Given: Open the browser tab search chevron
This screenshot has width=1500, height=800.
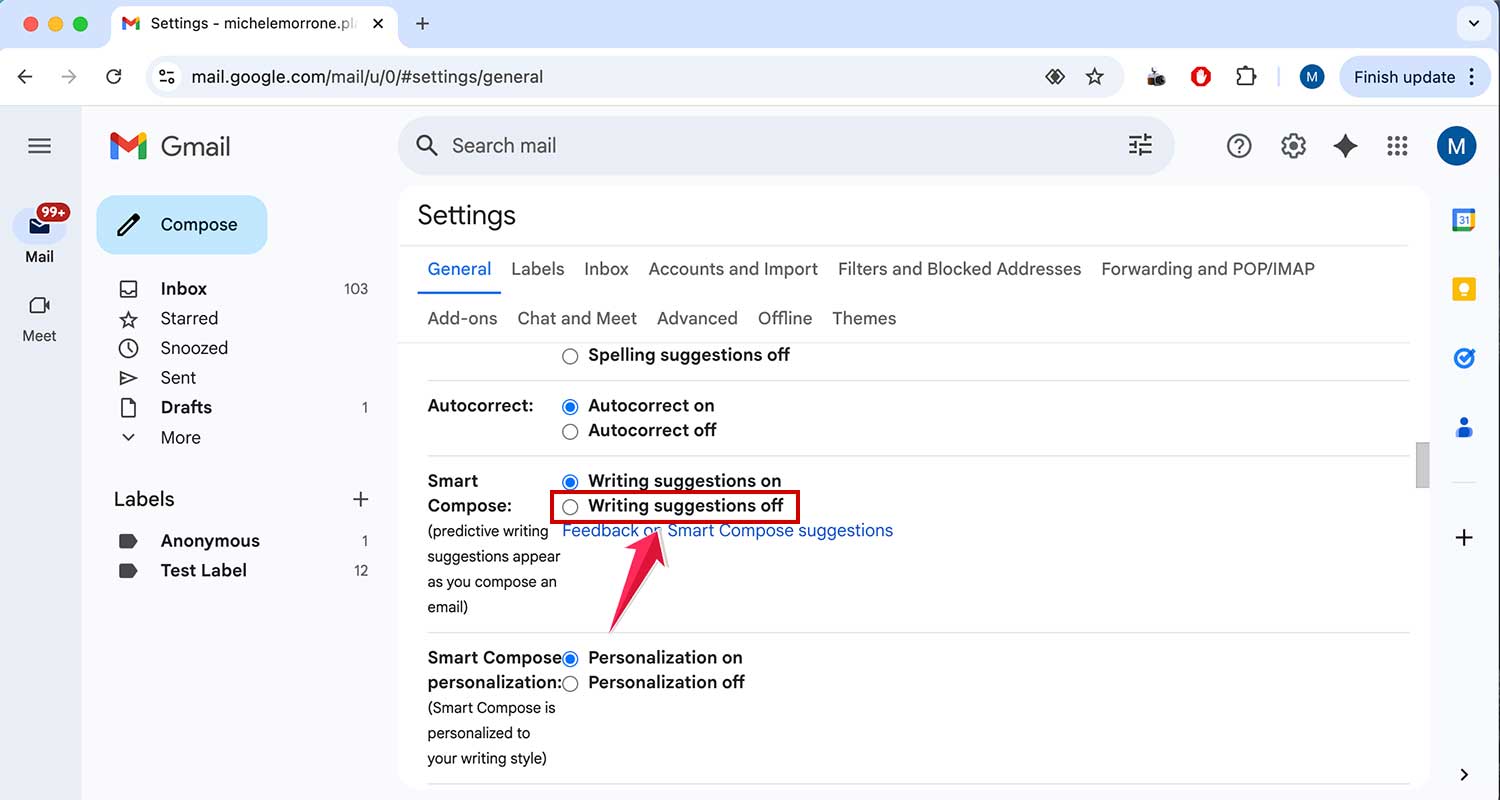Looking at the screenshot, I should 1473,23.
